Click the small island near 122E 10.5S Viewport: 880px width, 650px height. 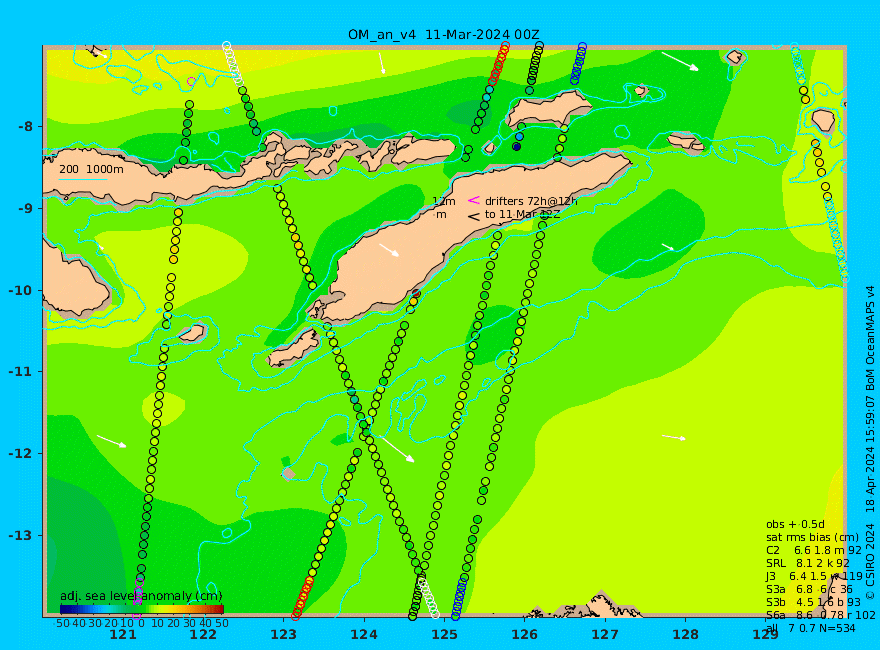[192, 332]
